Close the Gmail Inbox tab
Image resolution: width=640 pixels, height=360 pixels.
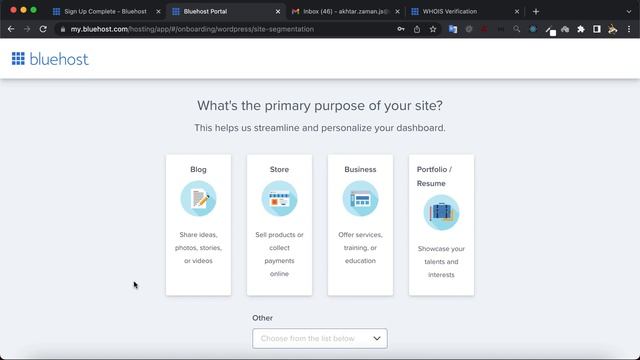(397, 11)
